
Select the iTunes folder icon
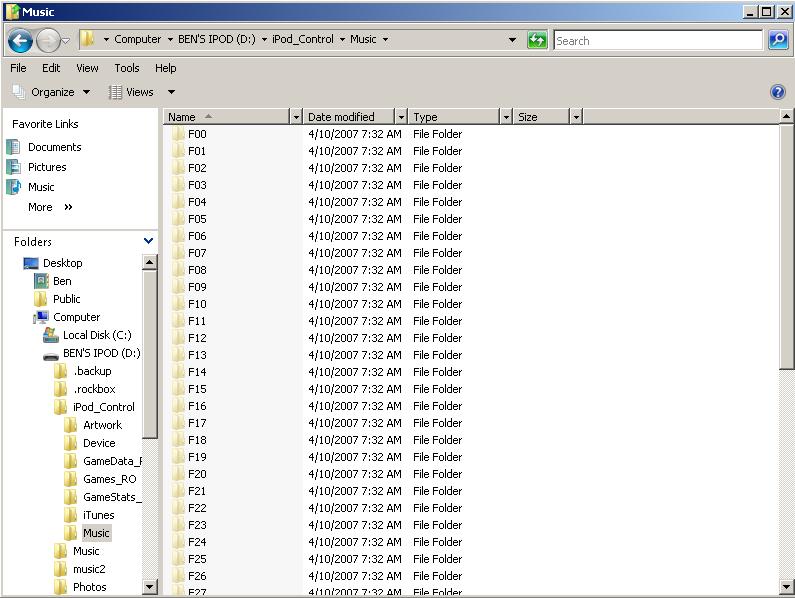pos(70,515)
